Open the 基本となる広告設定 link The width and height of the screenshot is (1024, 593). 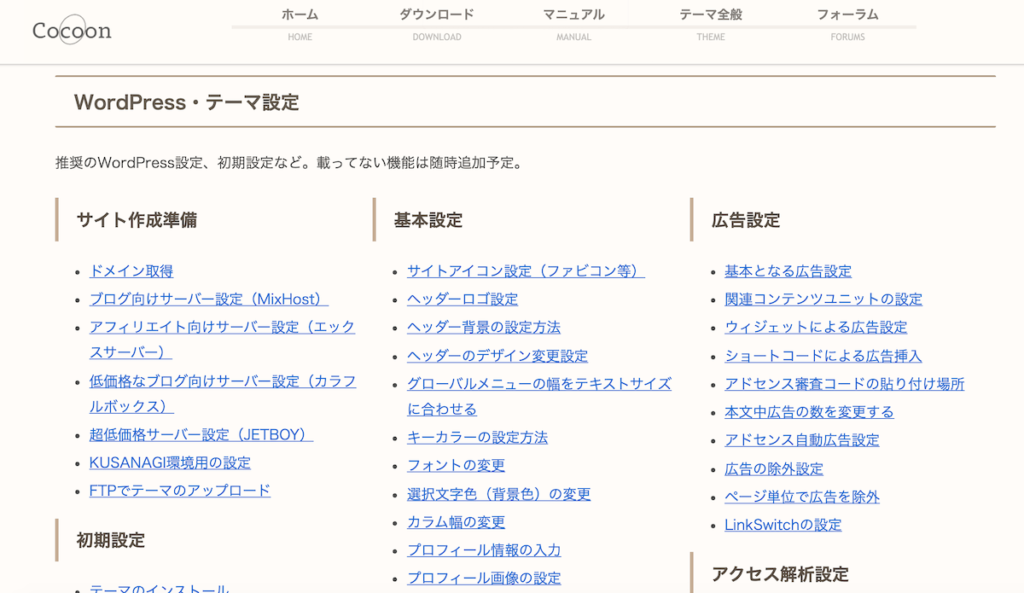786,270
